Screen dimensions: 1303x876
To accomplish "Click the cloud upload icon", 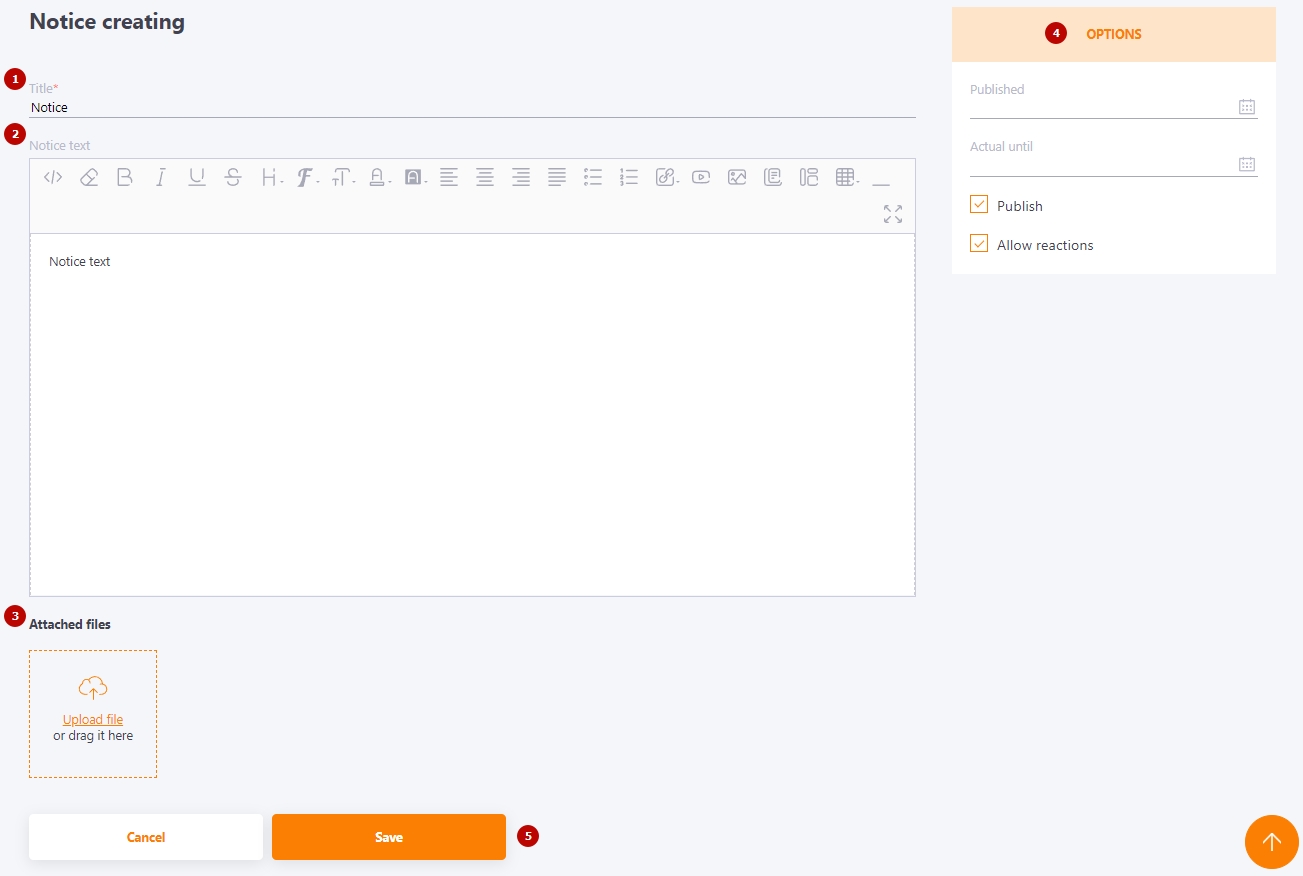I will [x=93, y=688].
